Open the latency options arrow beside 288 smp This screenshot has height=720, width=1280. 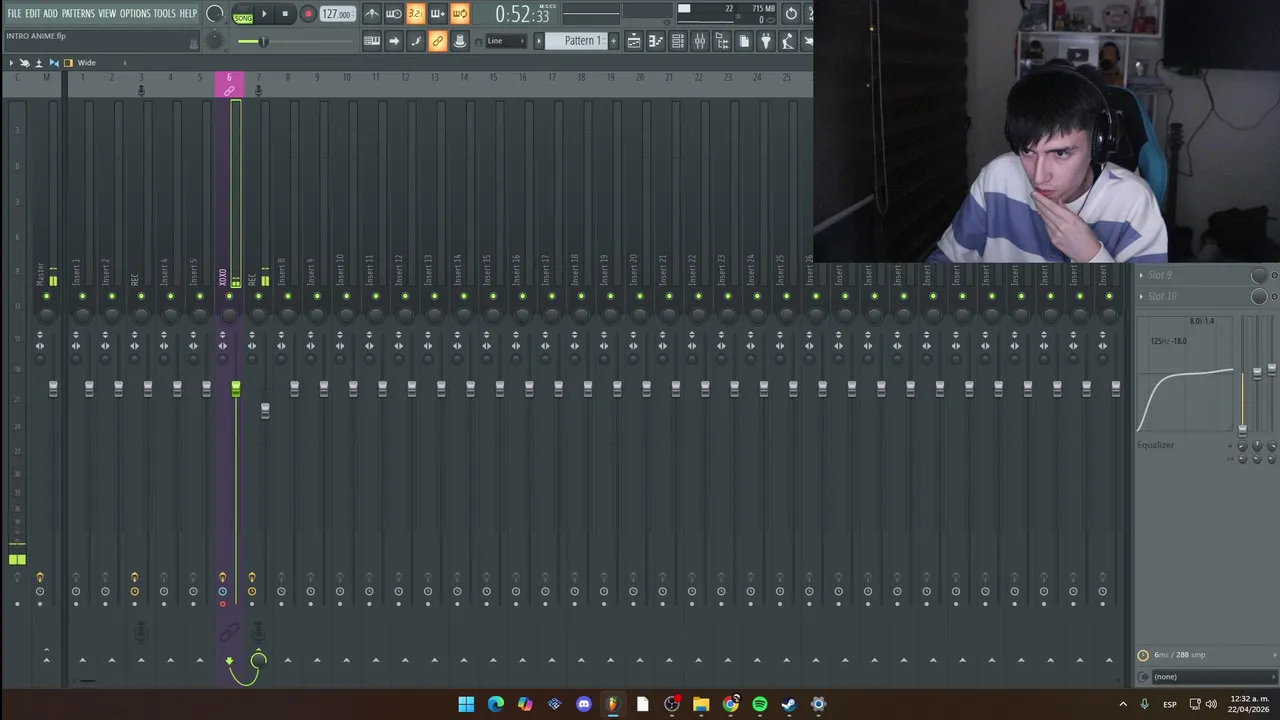tap(1274, 655)
